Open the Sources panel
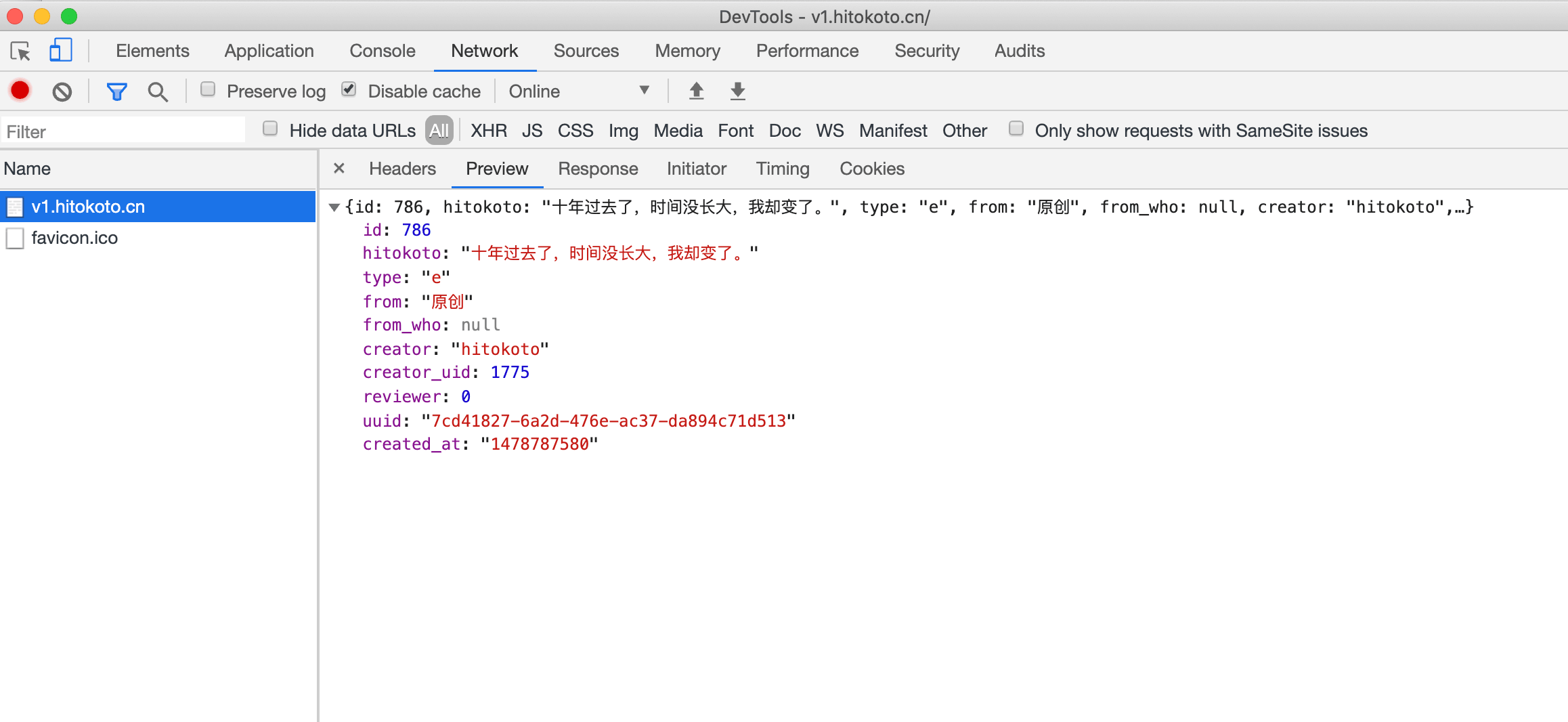 (586, 51)
